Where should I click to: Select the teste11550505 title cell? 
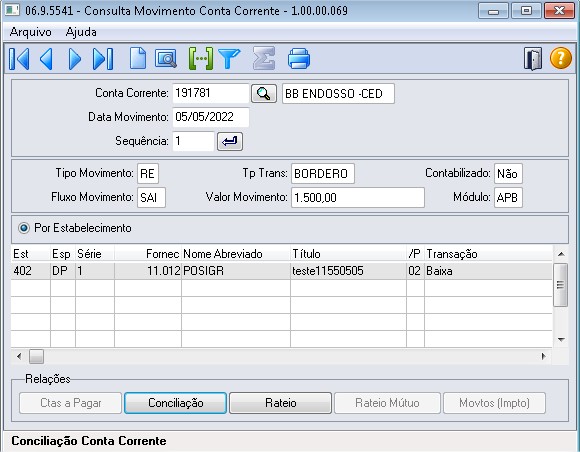tap(348, 271)
